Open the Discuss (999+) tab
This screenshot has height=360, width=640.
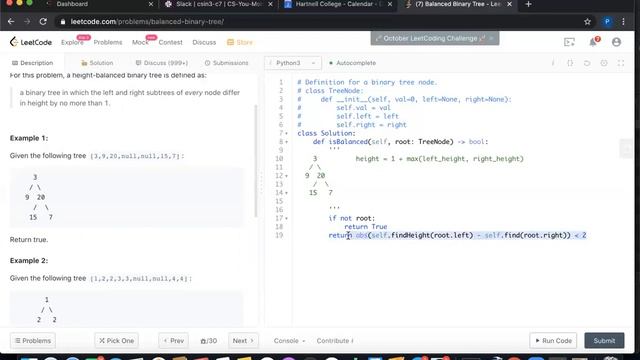click(x=162, y=63)
